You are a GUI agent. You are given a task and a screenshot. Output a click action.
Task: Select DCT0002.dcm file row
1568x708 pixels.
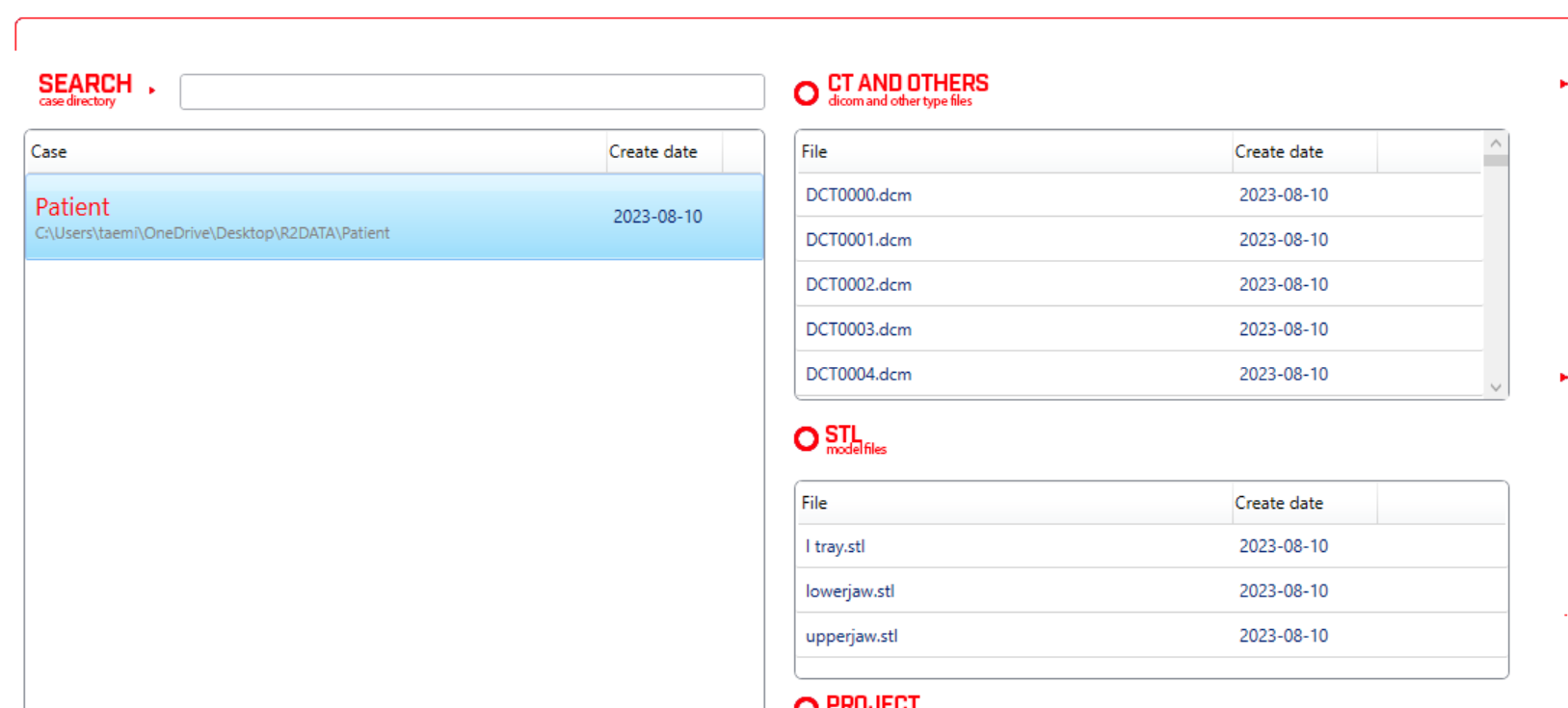tap(1140, 284)
